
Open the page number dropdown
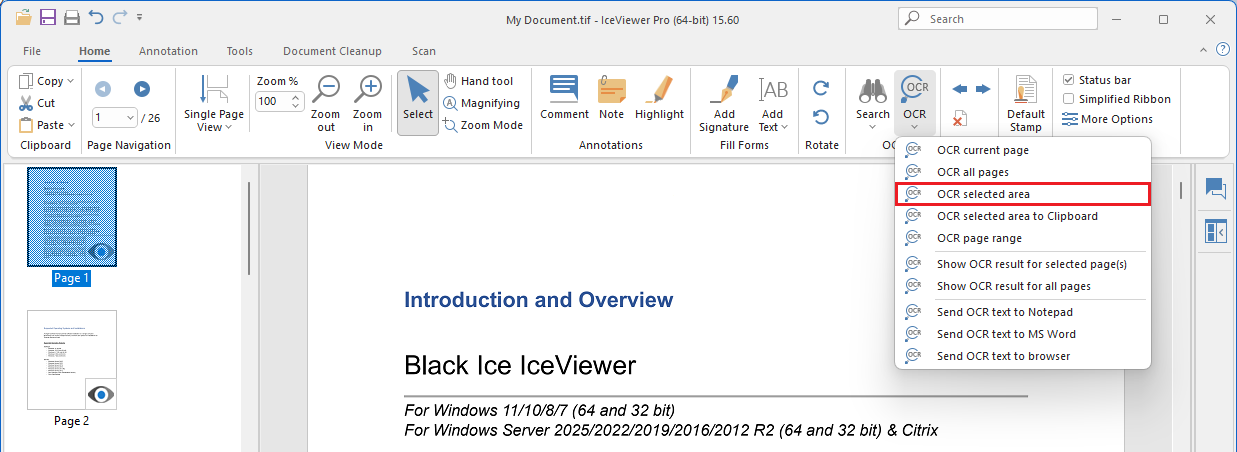pos(130,118)
